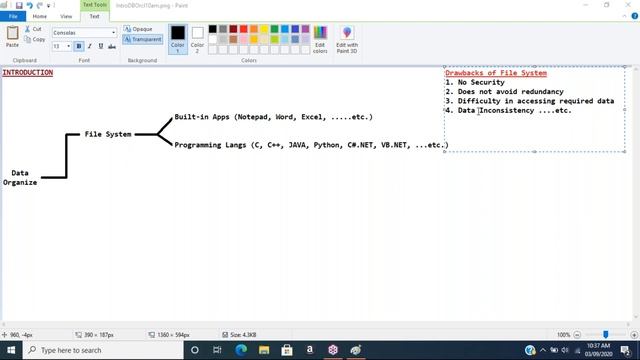Viewport: 640px width, 360px height.
Task: Switch to the Home ribbon tab
Action: tap(40, 16)
